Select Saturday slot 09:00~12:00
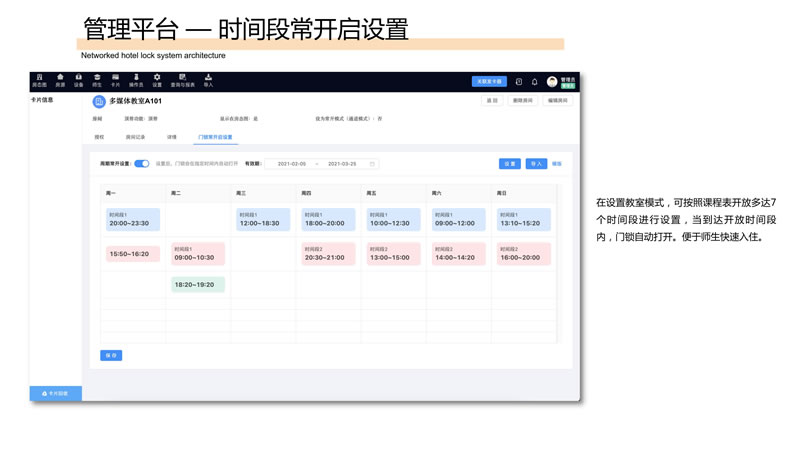 (x=458, y=219)
